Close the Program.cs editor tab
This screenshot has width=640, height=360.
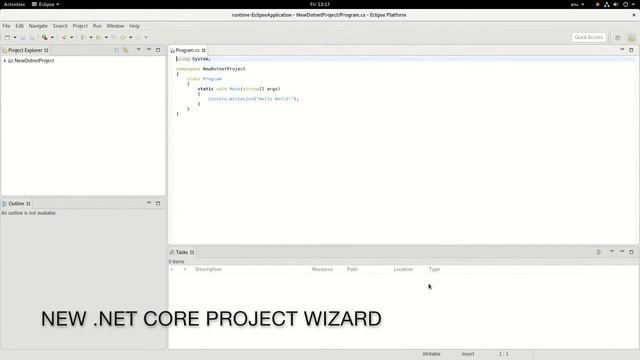(x=203, y=50)
